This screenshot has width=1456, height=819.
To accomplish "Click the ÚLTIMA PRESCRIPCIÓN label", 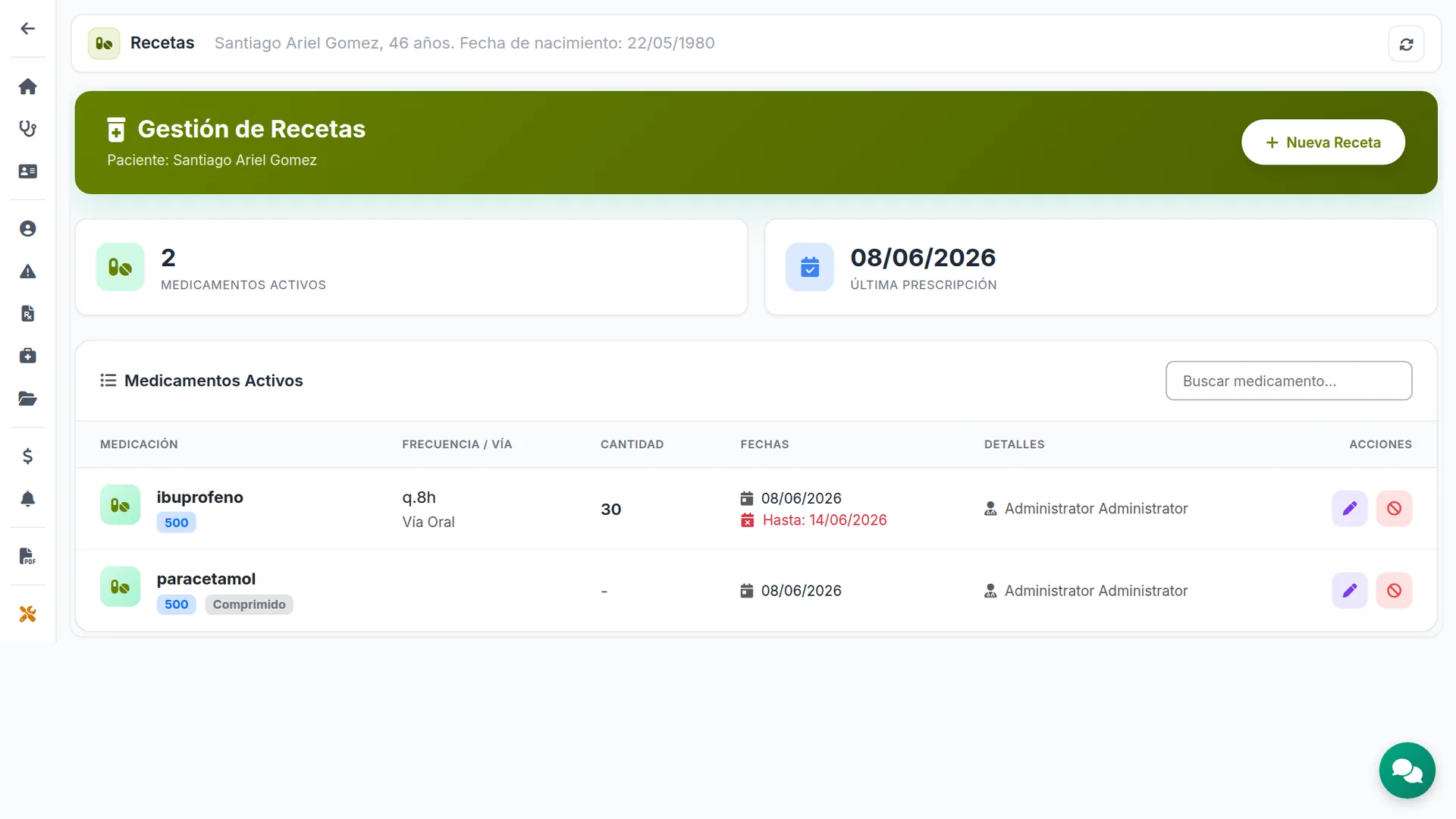I will pos(923,285).
